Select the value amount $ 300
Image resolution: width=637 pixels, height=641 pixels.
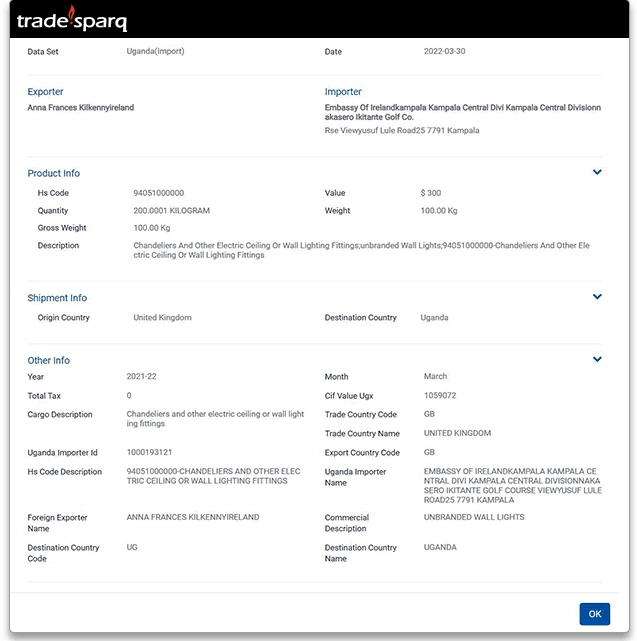431,193
